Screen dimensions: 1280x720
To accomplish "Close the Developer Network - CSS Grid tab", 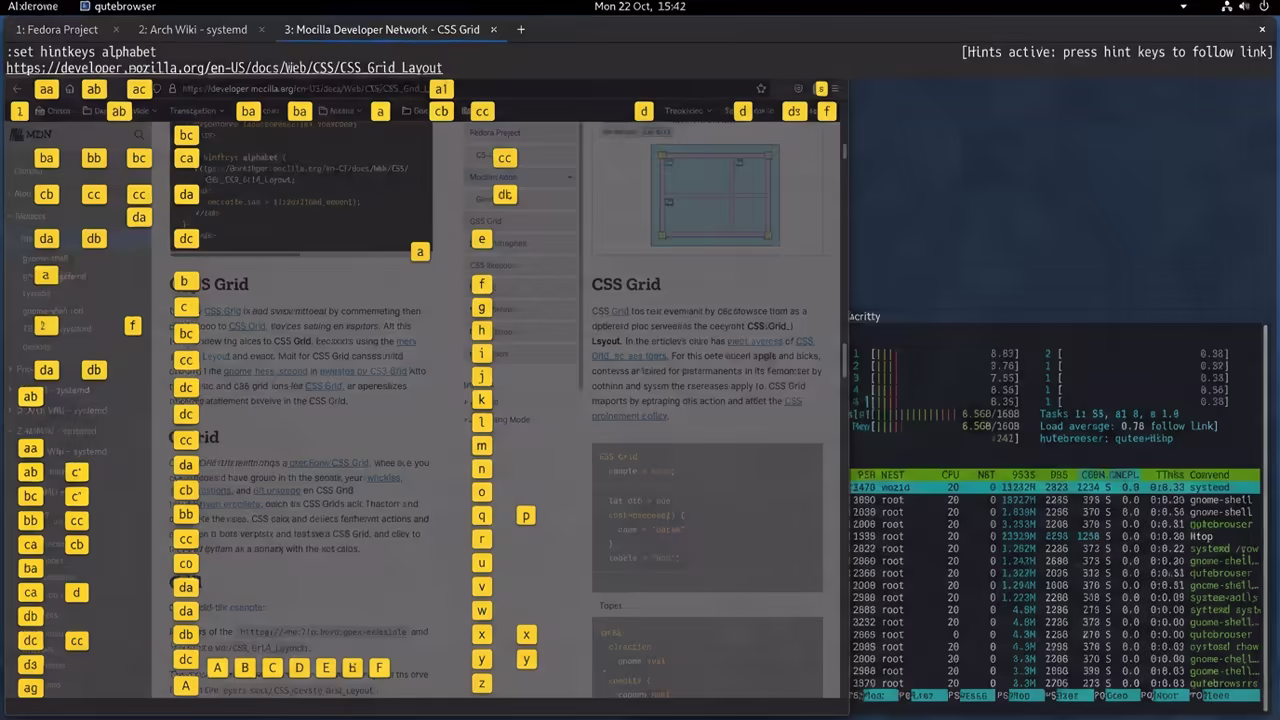I will 493,29.
